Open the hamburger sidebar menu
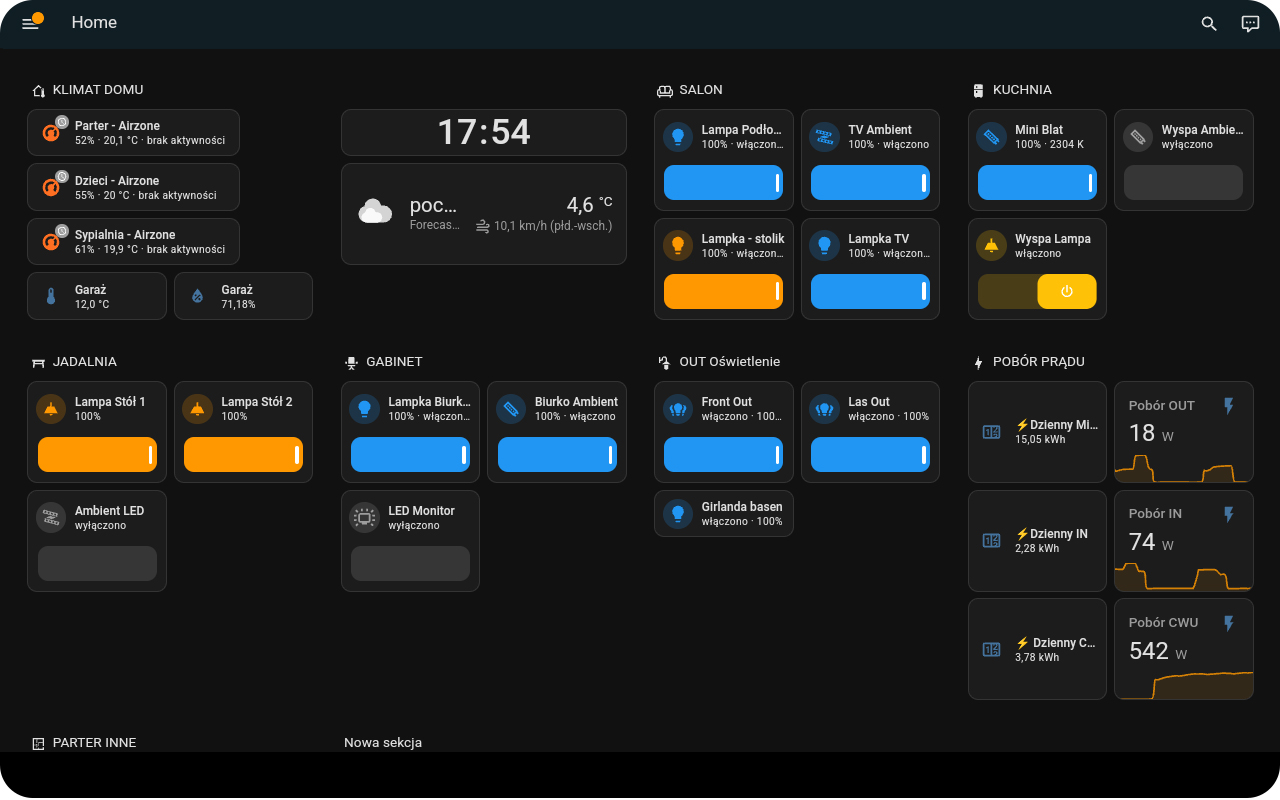The height and width of the screenshot is (800, 1280). coord(30,23)
